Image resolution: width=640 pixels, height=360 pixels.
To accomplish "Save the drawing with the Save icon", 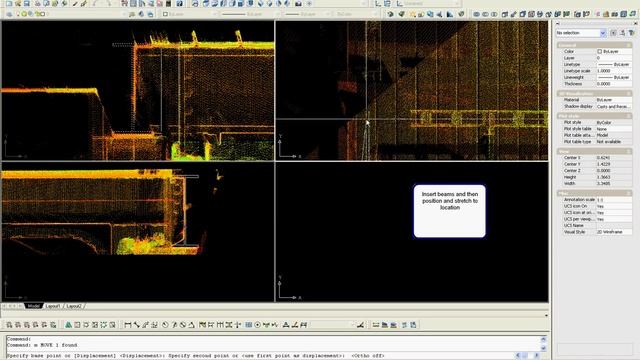I will (x=27, y=3).
